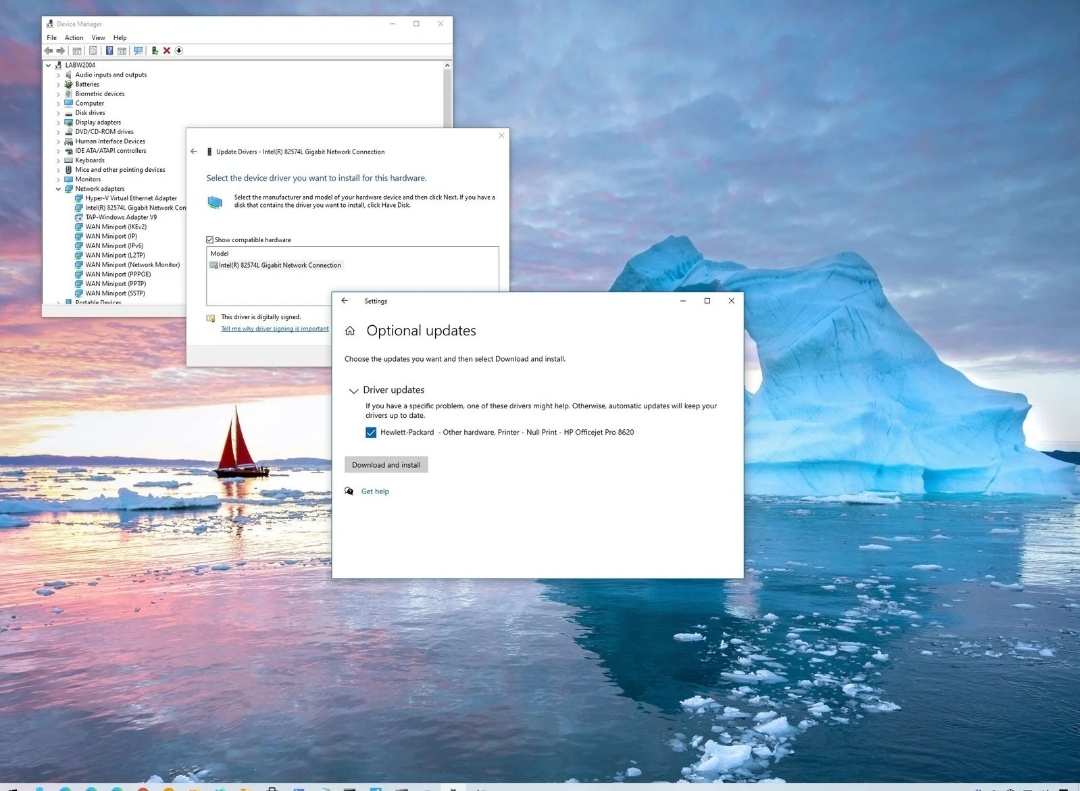Viewport: 1080px width, 791px height.
Task: Click the blue Help icon in Device Manager toolbar
Action: pos(109,51)
